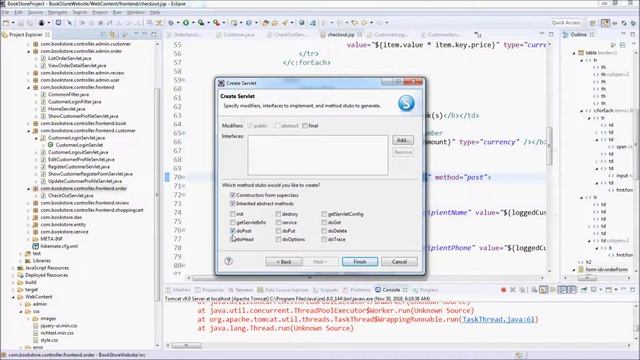This screenshot has width=640, height=360.
Task: Switch to the checkout.jsp editor tab
Action: [x=340, y=35]
